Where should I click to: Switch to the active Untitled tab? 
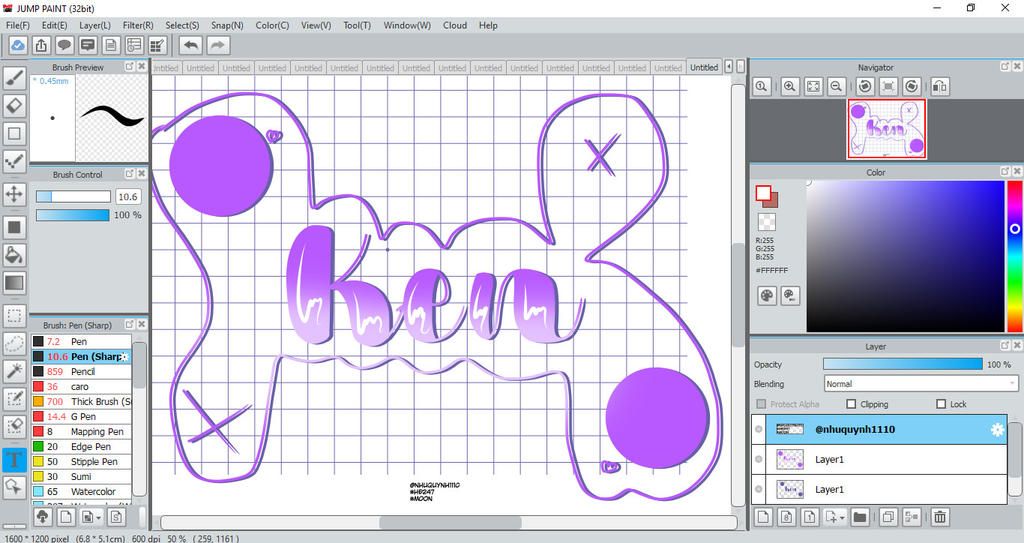pos(704,67)
